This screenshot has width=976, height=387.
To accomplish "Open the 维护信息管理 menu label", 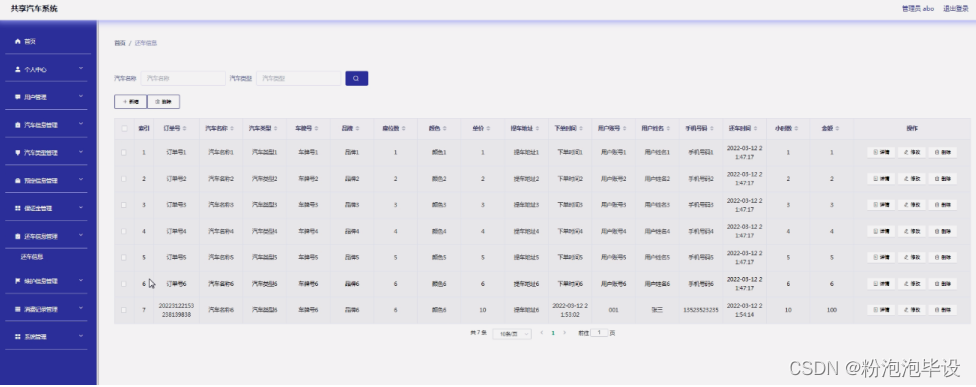I will click(40, 281).
